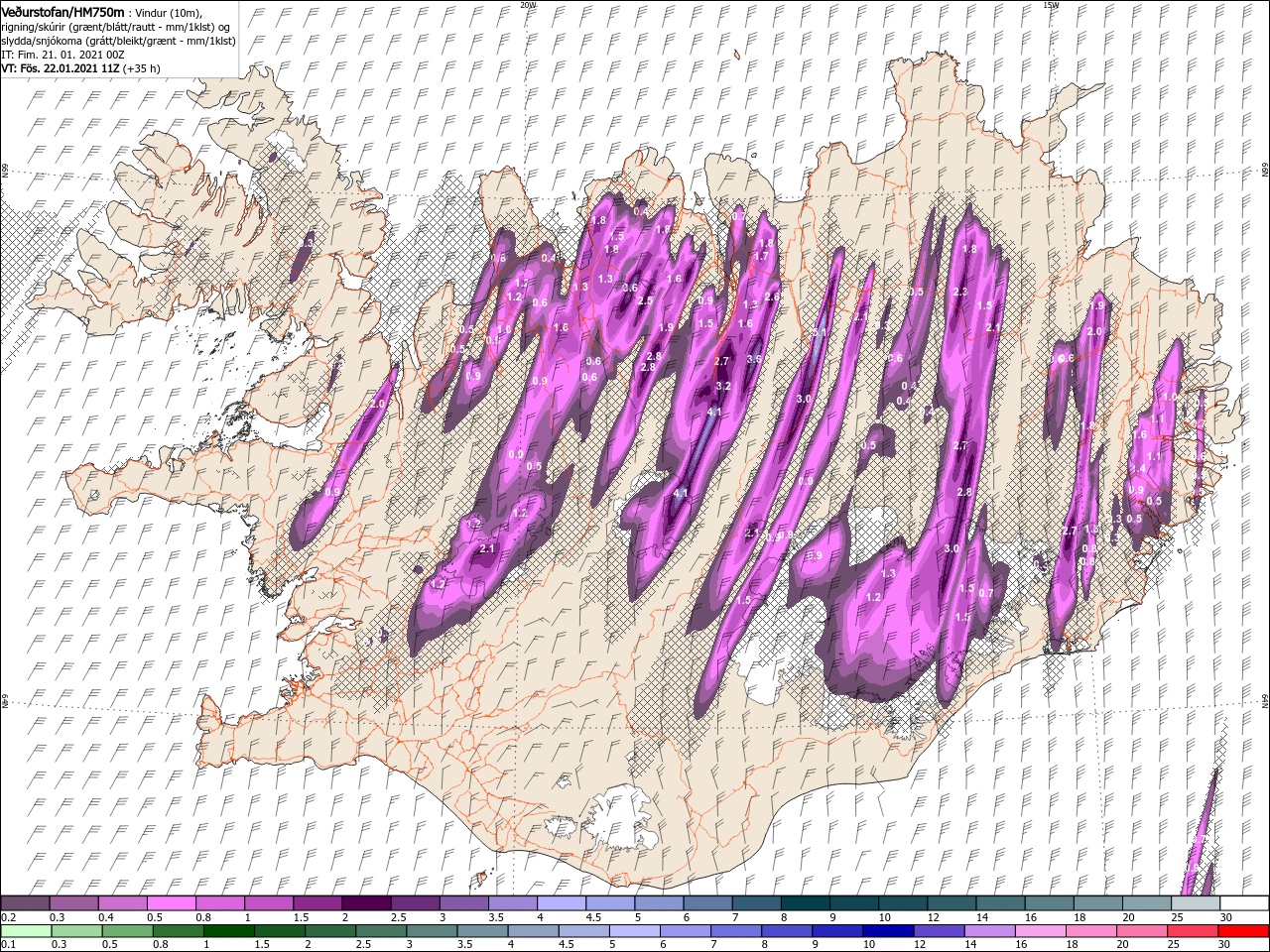Pick the deep blue swatch labeled 10
Image resolution: width=1270 pixels, height=952 pixels.
886,931
